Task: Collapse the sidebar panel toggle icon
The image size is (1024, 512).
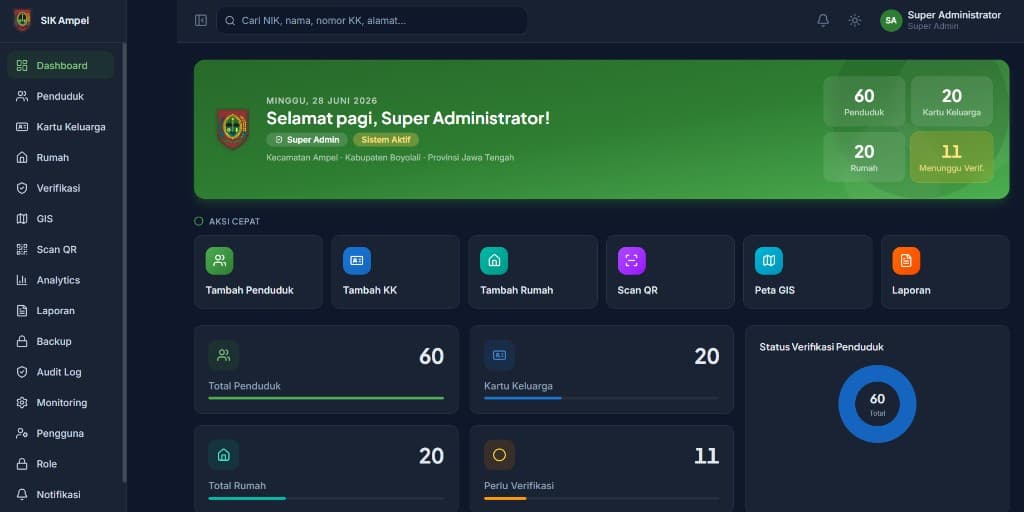Action: pos(200,20)
